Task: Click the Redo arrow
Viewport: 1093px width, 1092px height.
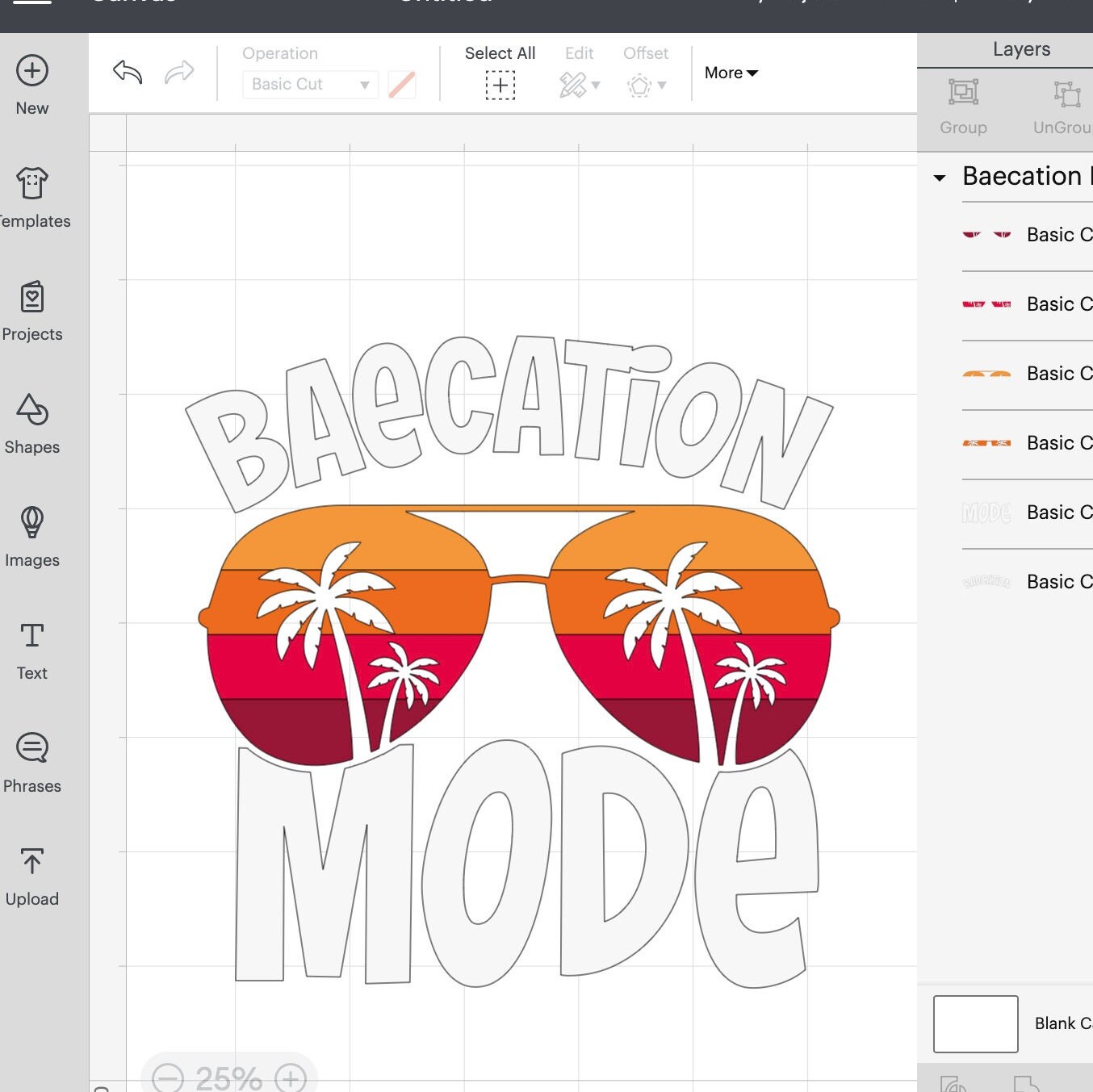Action: pos(179,73)
